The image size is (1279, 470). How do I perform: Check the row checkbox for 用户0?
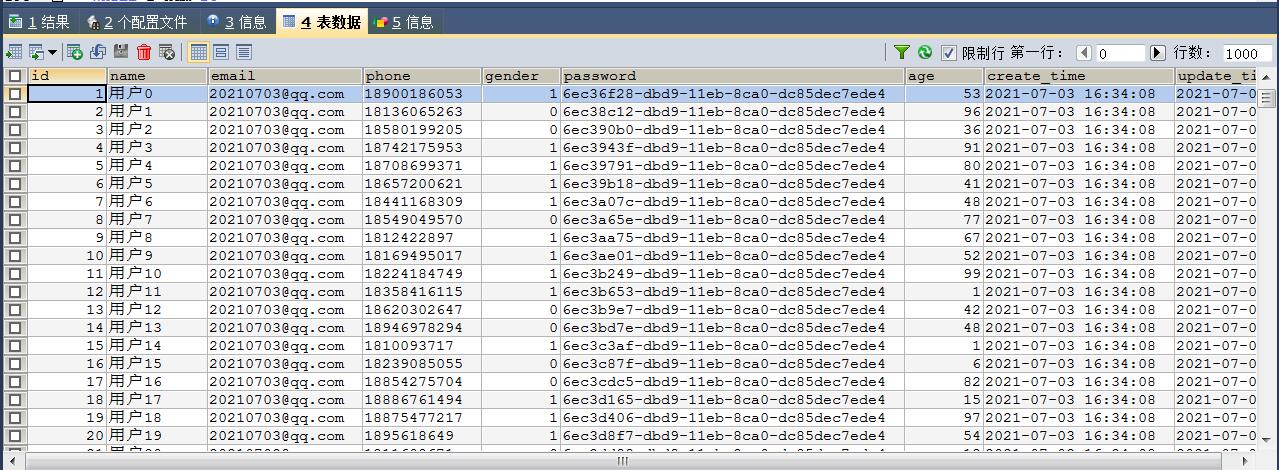(14, 94)
